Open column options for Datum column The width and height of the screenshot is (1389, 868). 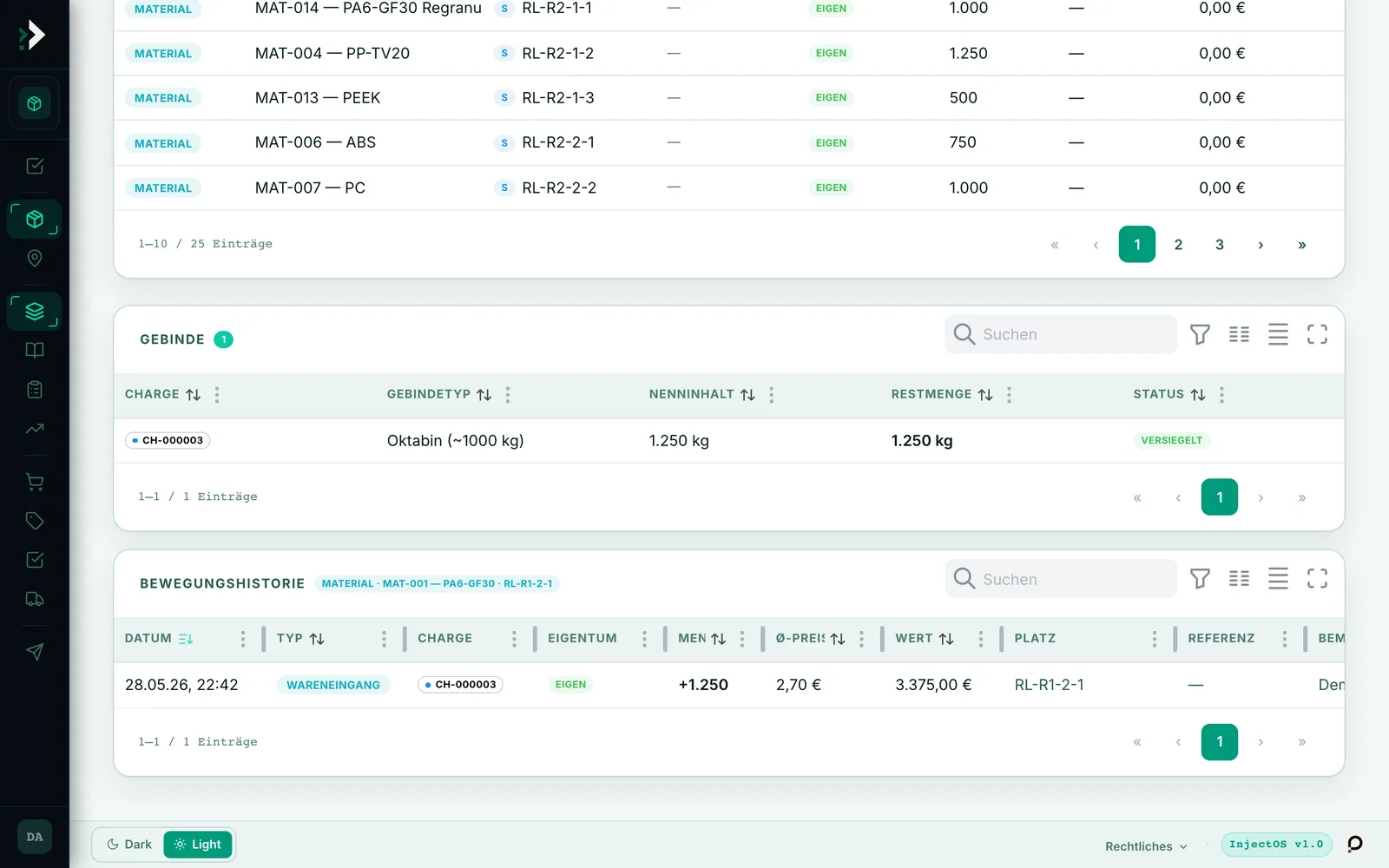pos(243,639)
